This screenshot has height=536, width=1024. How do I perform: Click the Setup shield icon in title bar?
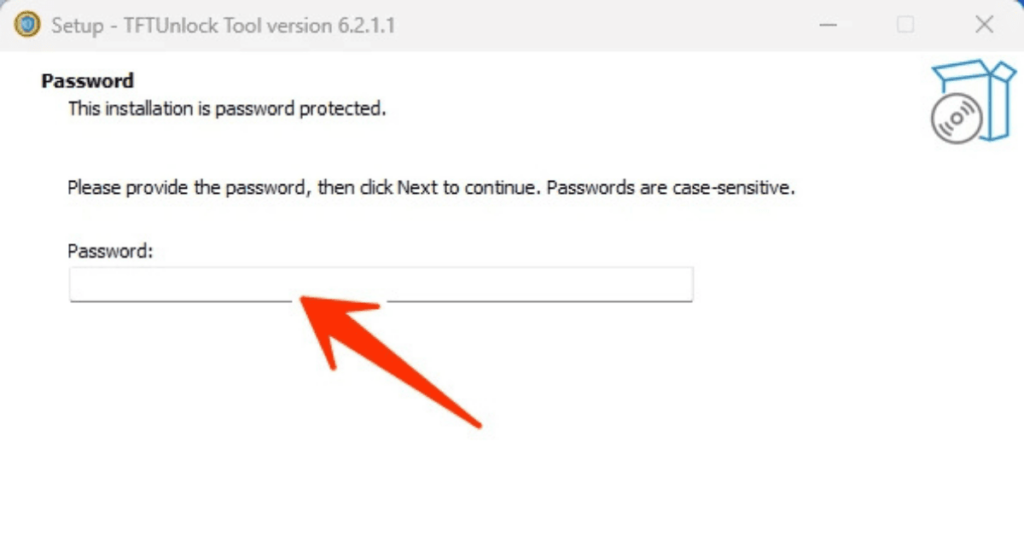pyautogui.click(x=27, y=25)
